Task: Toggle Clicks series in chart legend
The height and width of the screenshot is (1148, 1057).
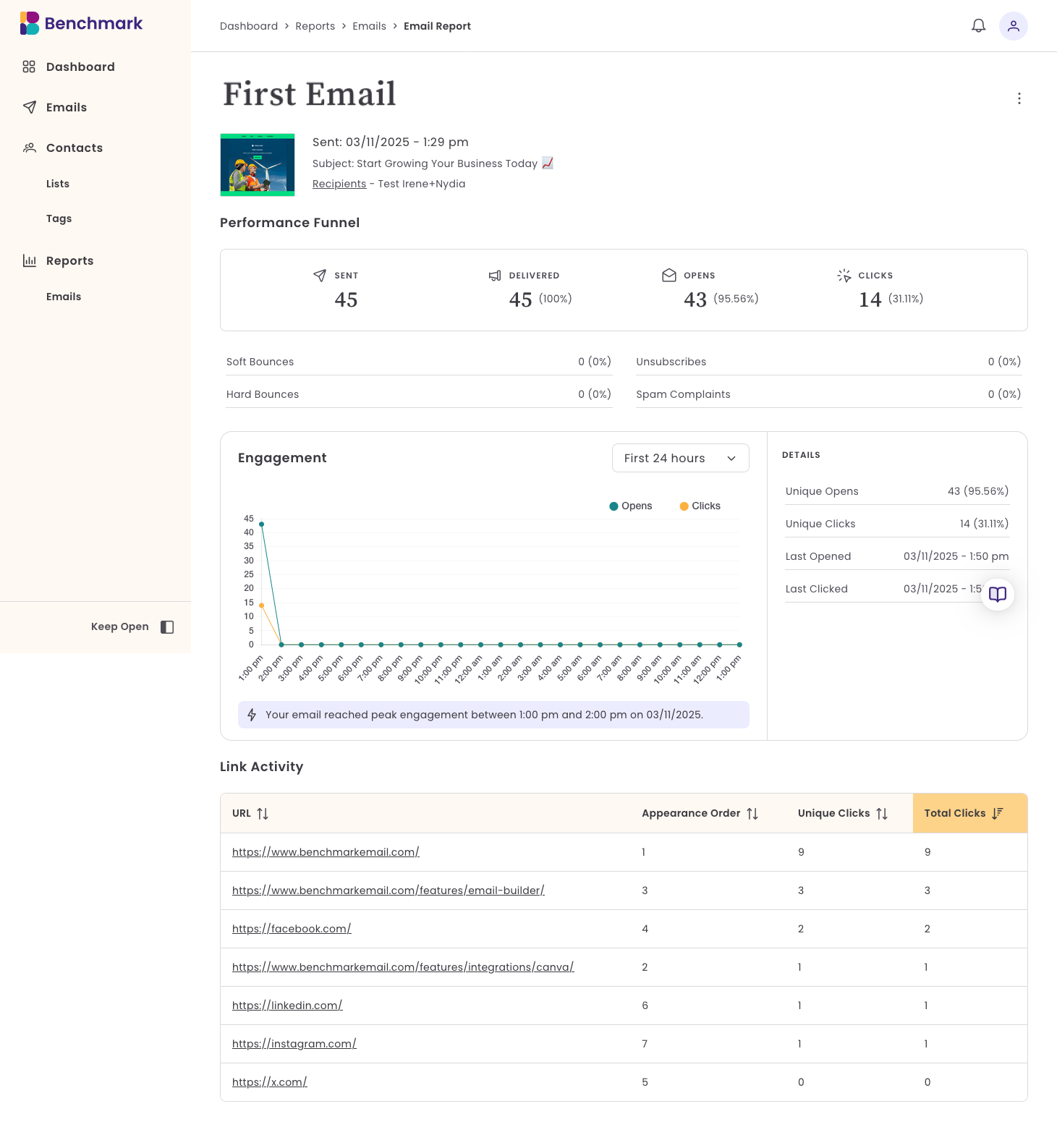Action: click(x=700, y=506)
